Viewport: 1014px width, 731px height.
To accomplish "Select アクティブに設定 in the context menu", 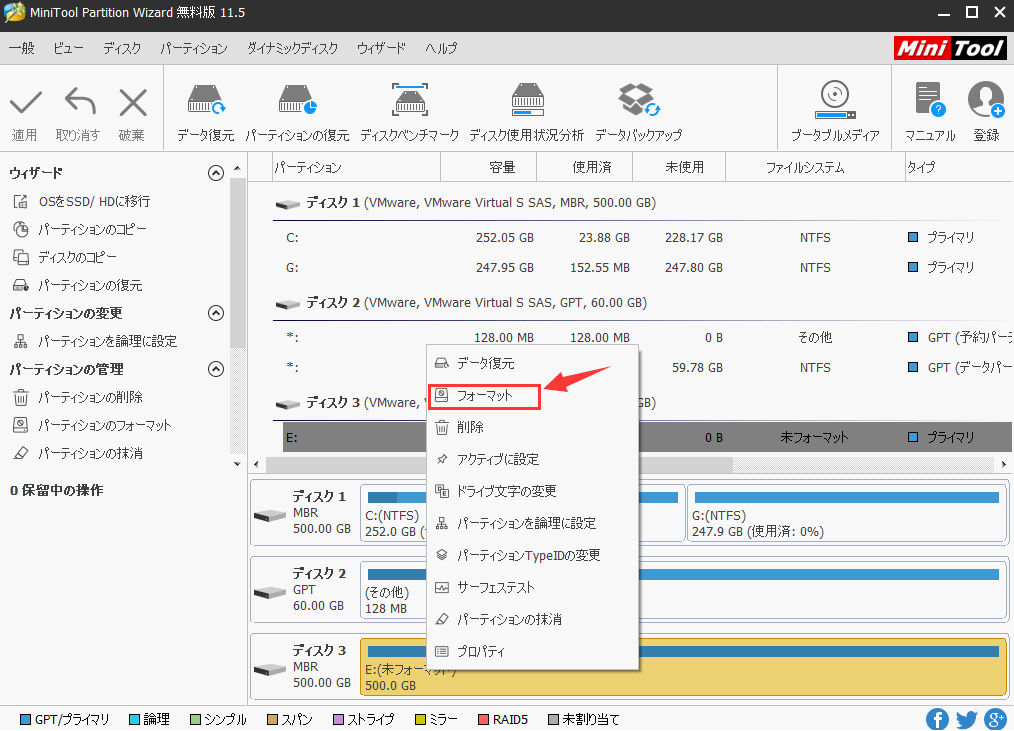I will point(533,459).
